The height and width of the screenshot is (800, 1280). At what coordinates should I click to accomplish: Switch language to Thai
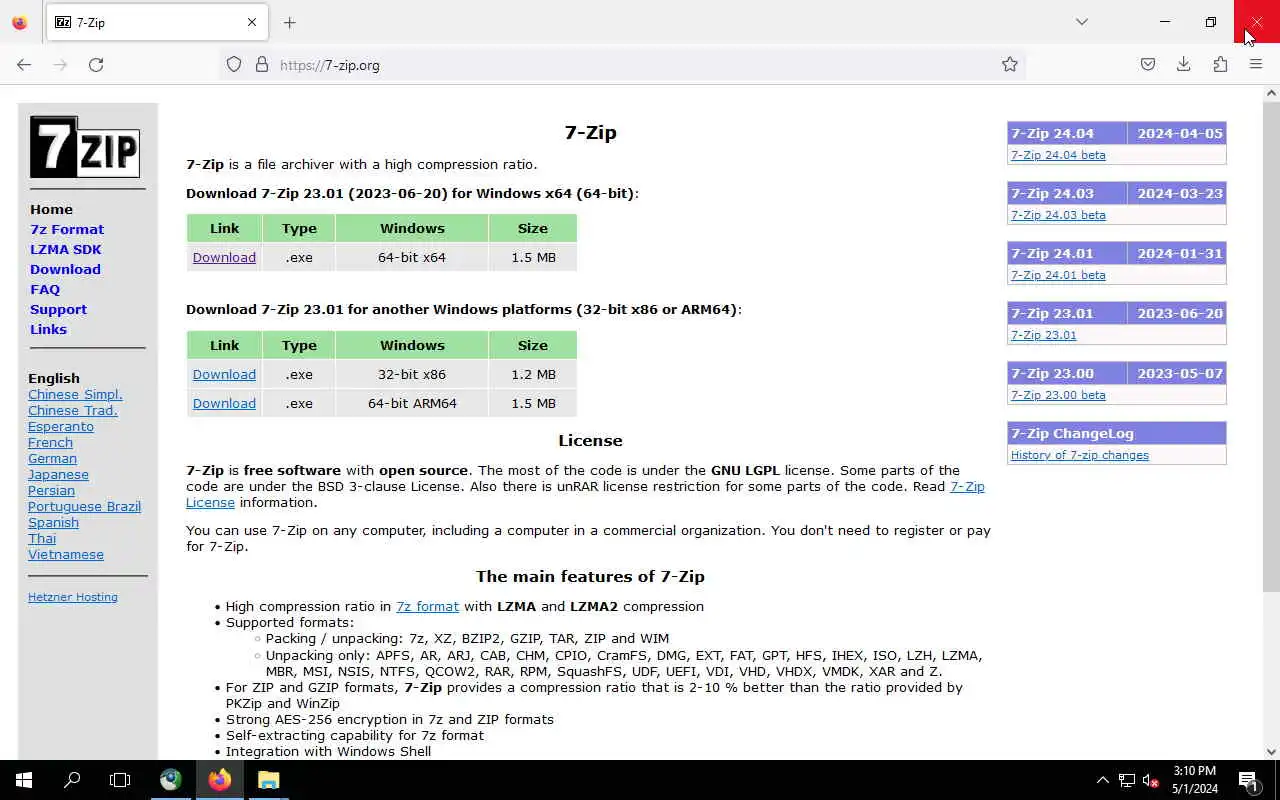click(42, 538)
